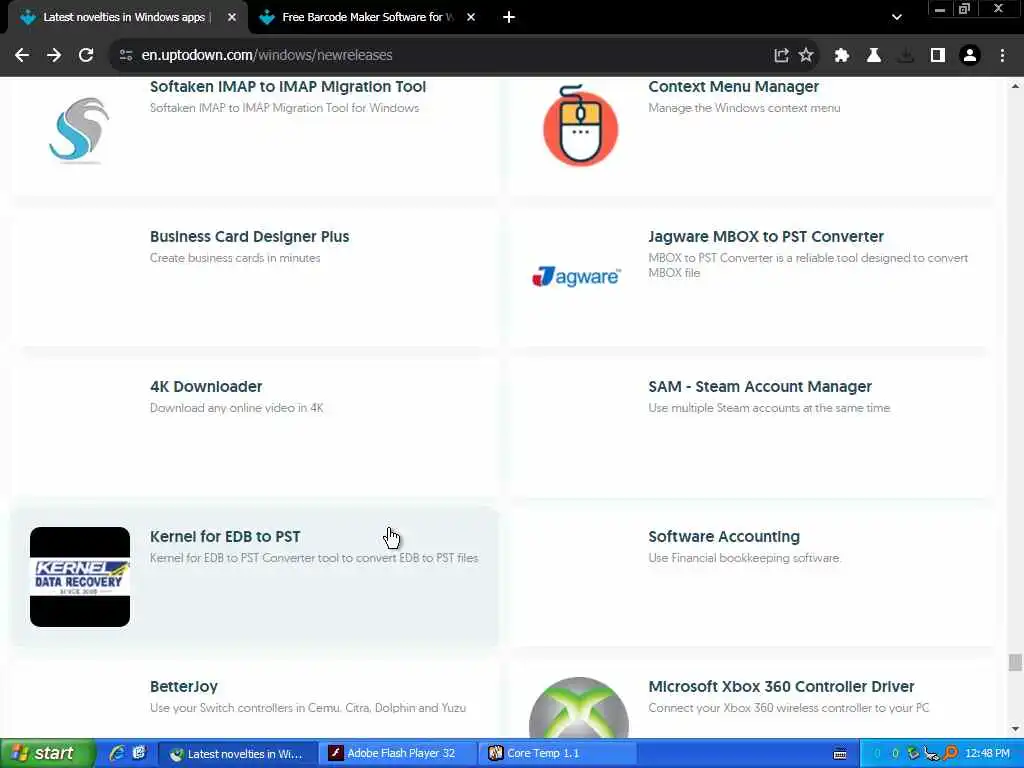This screenshot has width=1024, height=768.
Task: Open the Downloads icon in toolbar
Action: click(905, 56)
